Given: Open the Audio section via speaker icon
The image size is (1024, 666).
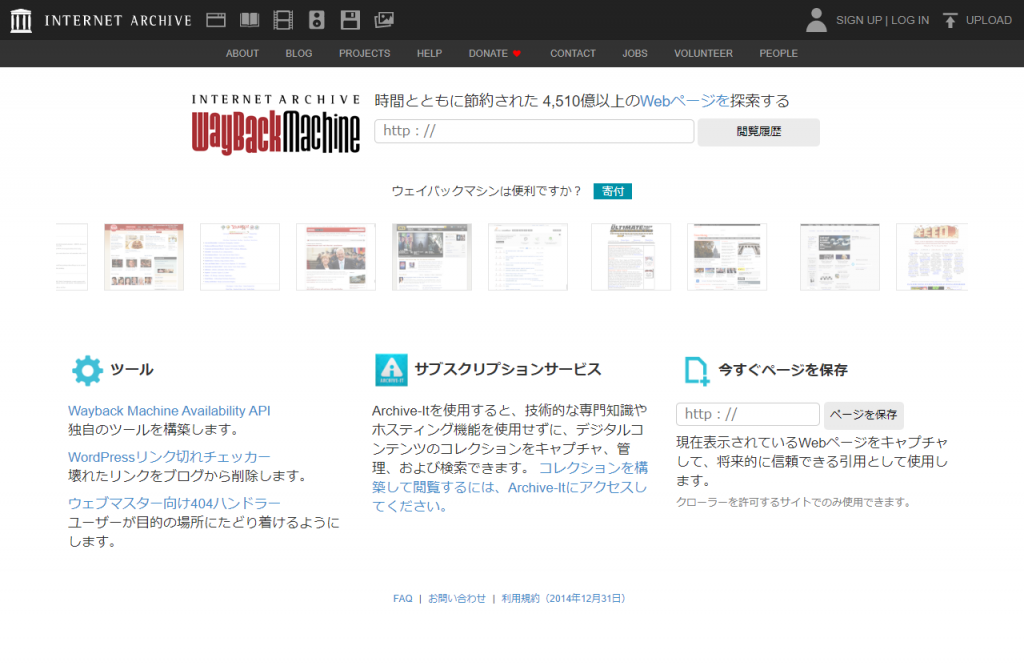Looking at the screenshot, I should 316,19.
